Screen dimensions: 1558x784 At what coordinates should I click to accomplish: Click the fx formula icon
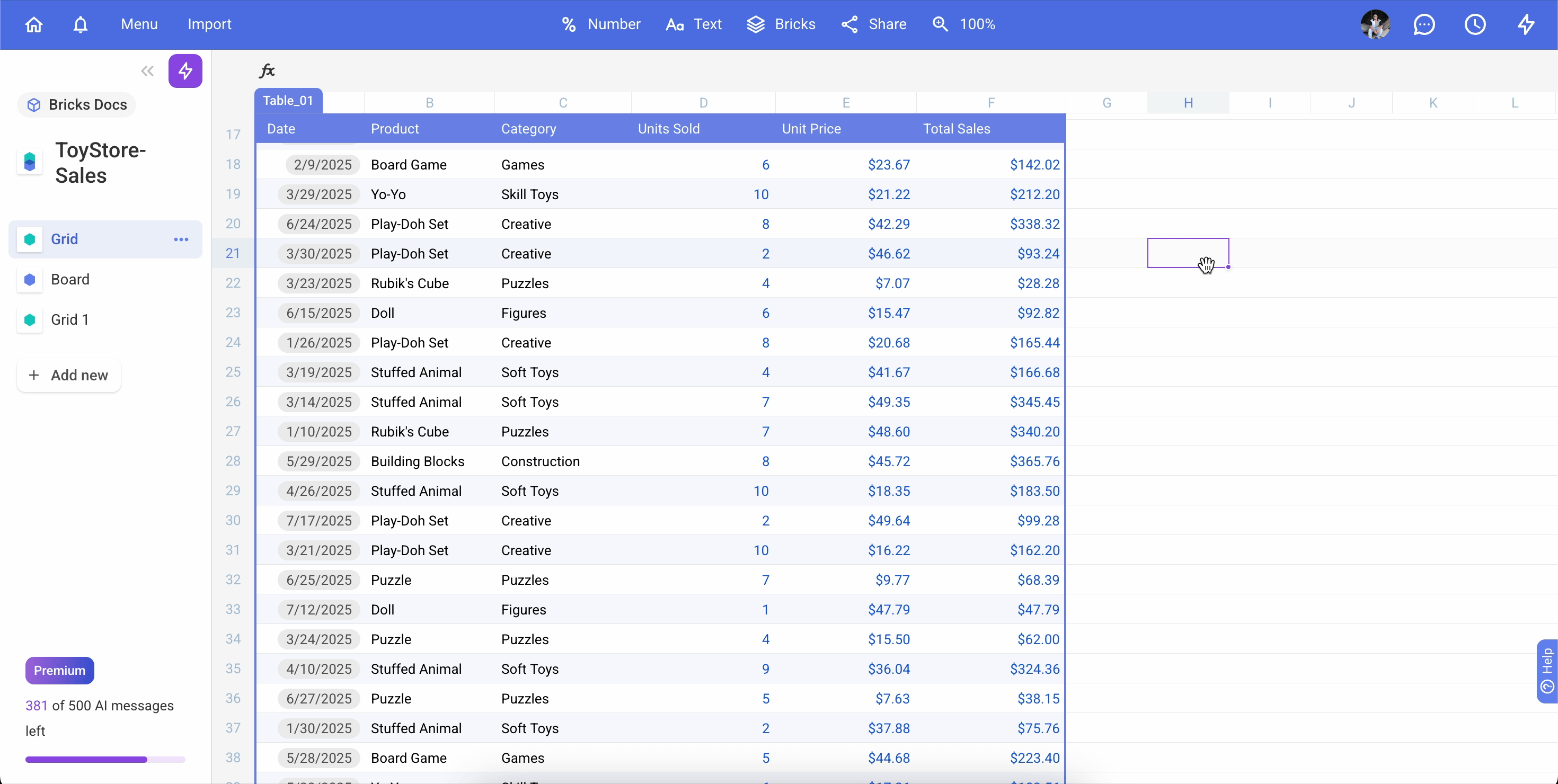click(267, 71)
